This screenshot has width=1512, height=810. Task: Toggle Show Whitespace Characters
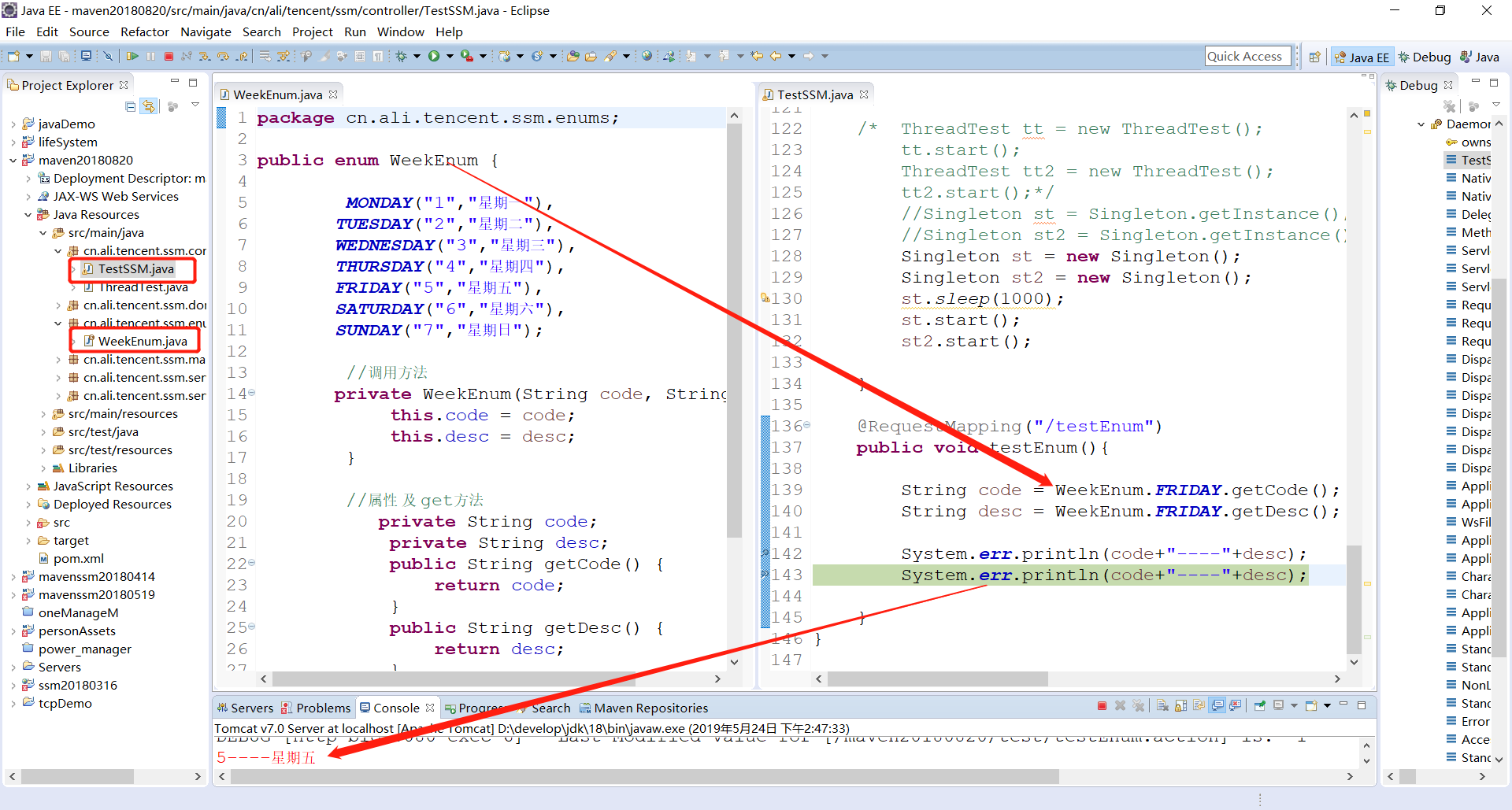[377, 56]
